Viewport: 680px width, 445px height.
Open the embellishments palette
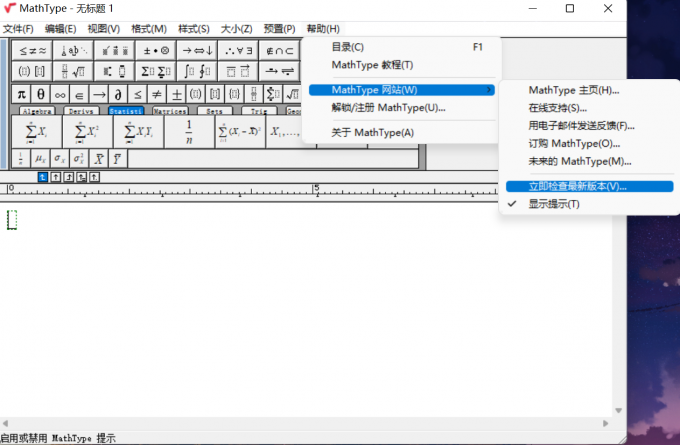pyautogui.click(x=115, y=51)
